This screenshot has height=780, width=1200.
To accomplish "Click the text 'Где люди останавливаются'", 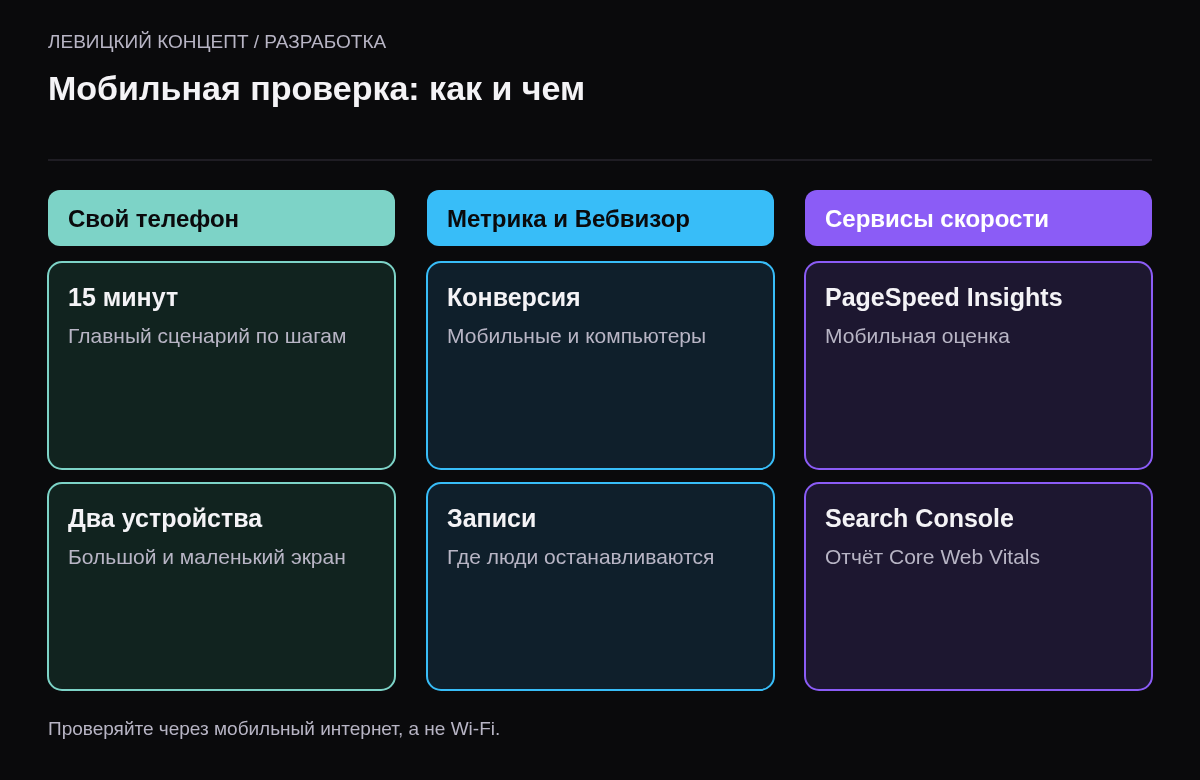I will coord(580,557).
